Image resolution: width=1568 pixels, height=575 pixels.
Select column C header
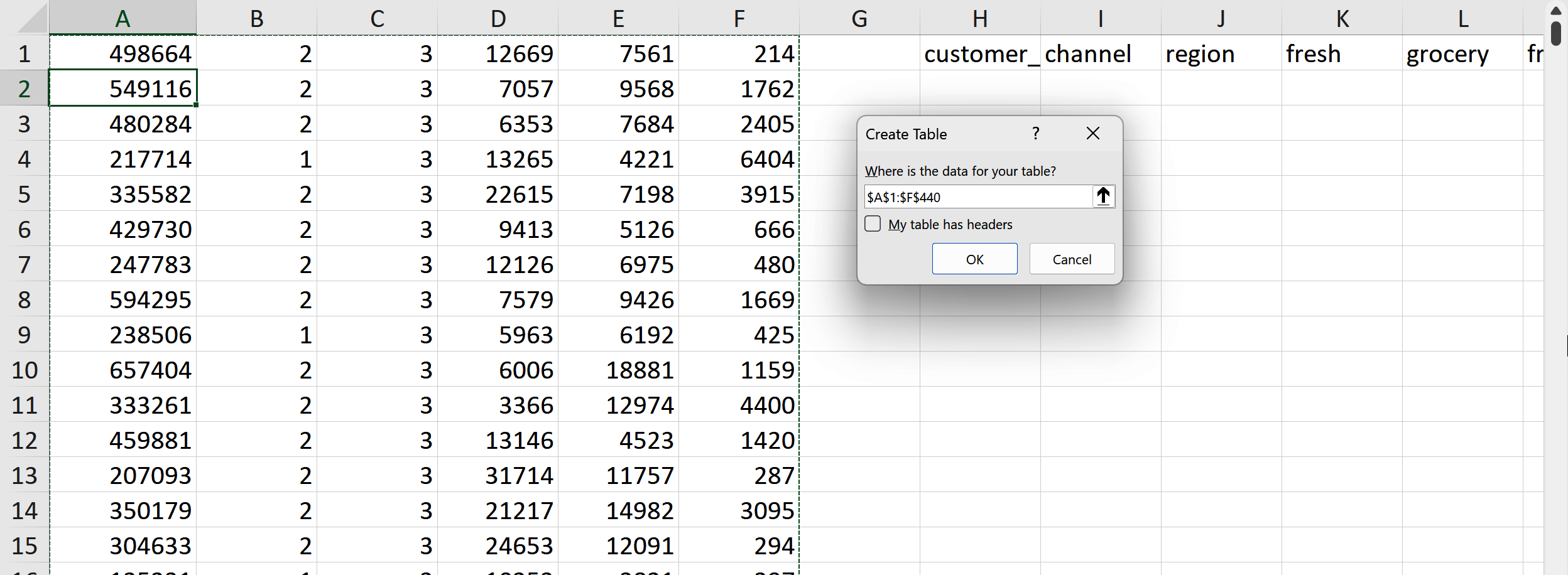pos(377,18)
